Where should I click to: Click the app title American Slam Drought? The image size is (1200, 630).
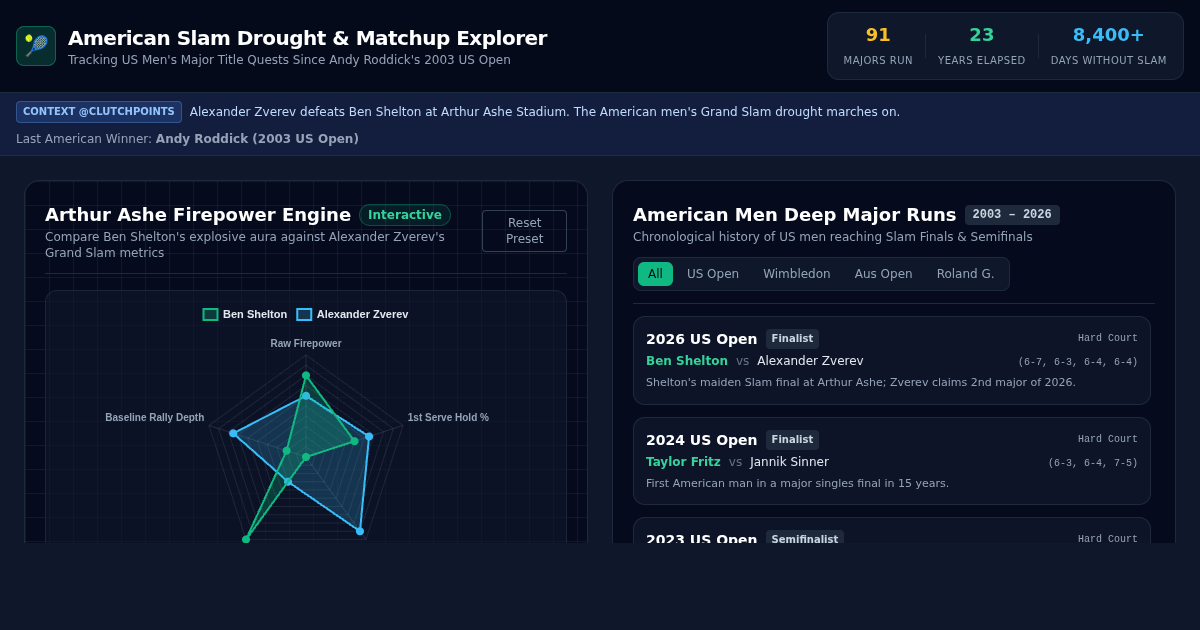(x=308, y=38)
